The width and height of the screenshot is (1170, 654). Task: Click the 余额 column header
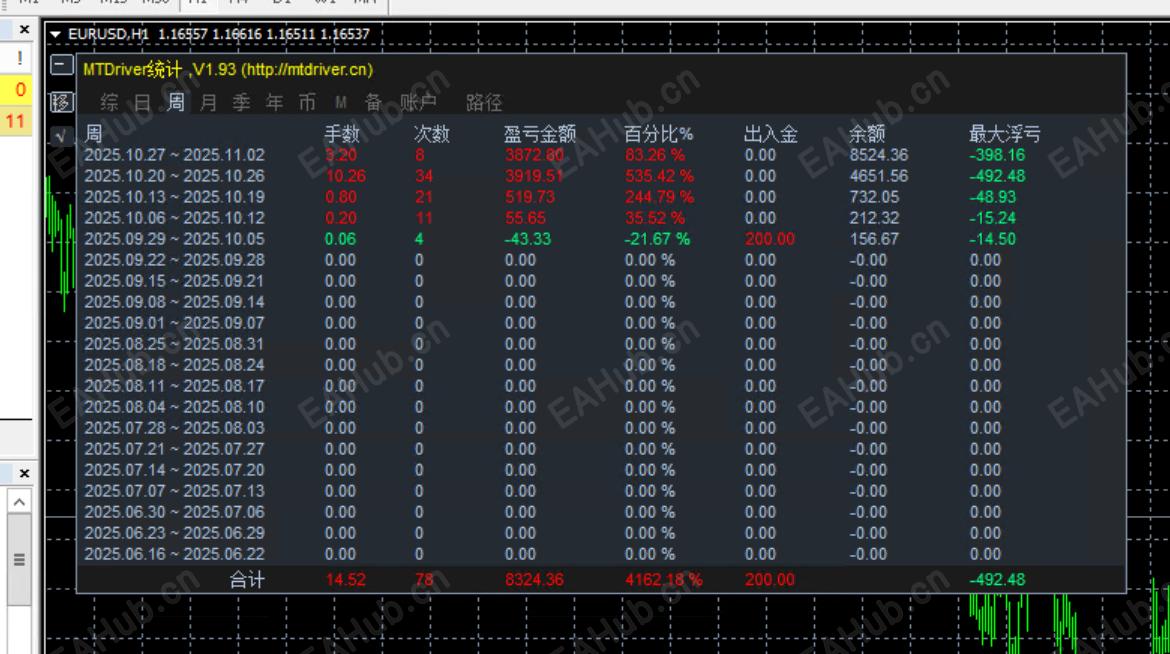click(867, 134)
